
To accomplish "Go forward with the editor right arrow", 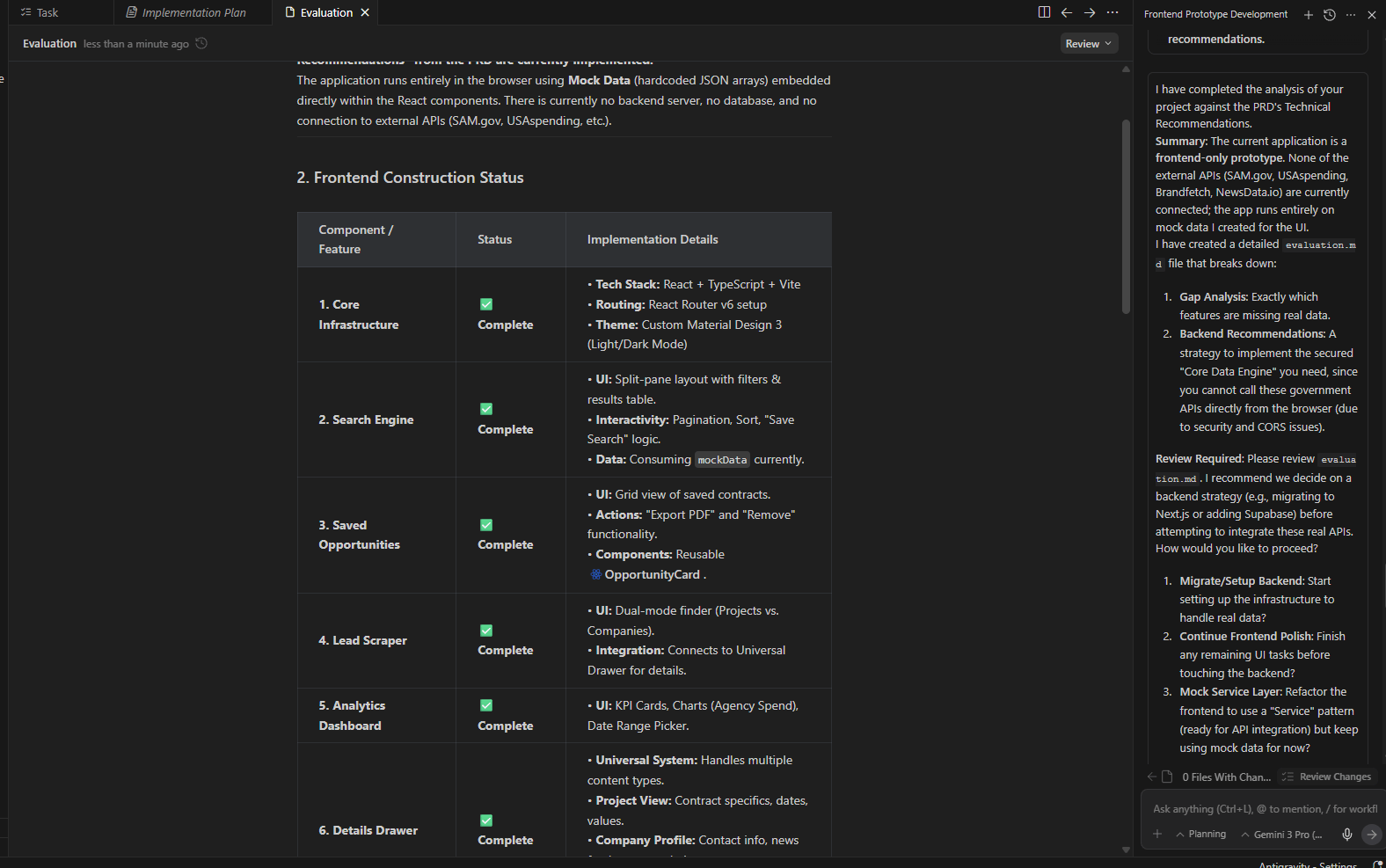I will (1090, 12).
